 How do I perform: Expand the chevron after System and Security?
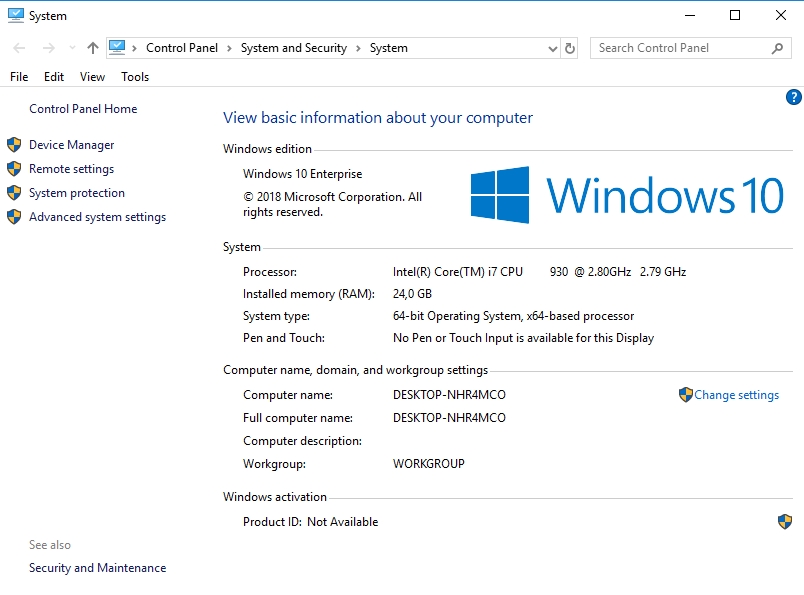point(358,49)
